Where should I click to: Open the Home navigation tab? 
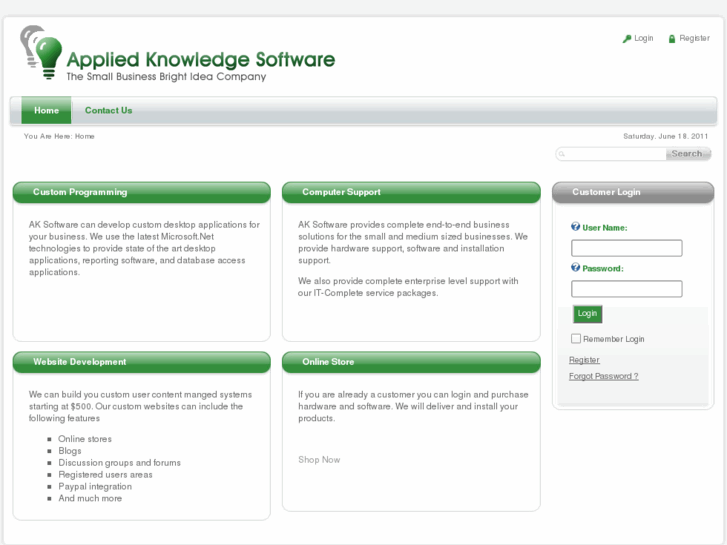(x=46, y=110)
